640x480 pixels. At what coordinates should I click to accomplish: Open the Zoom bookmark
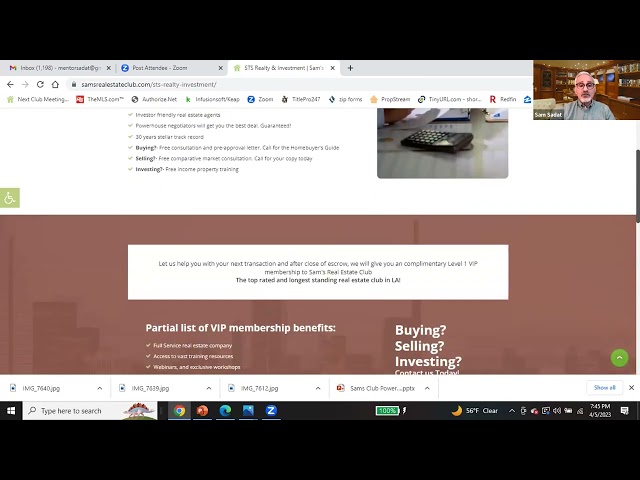(x=260, y=99)
